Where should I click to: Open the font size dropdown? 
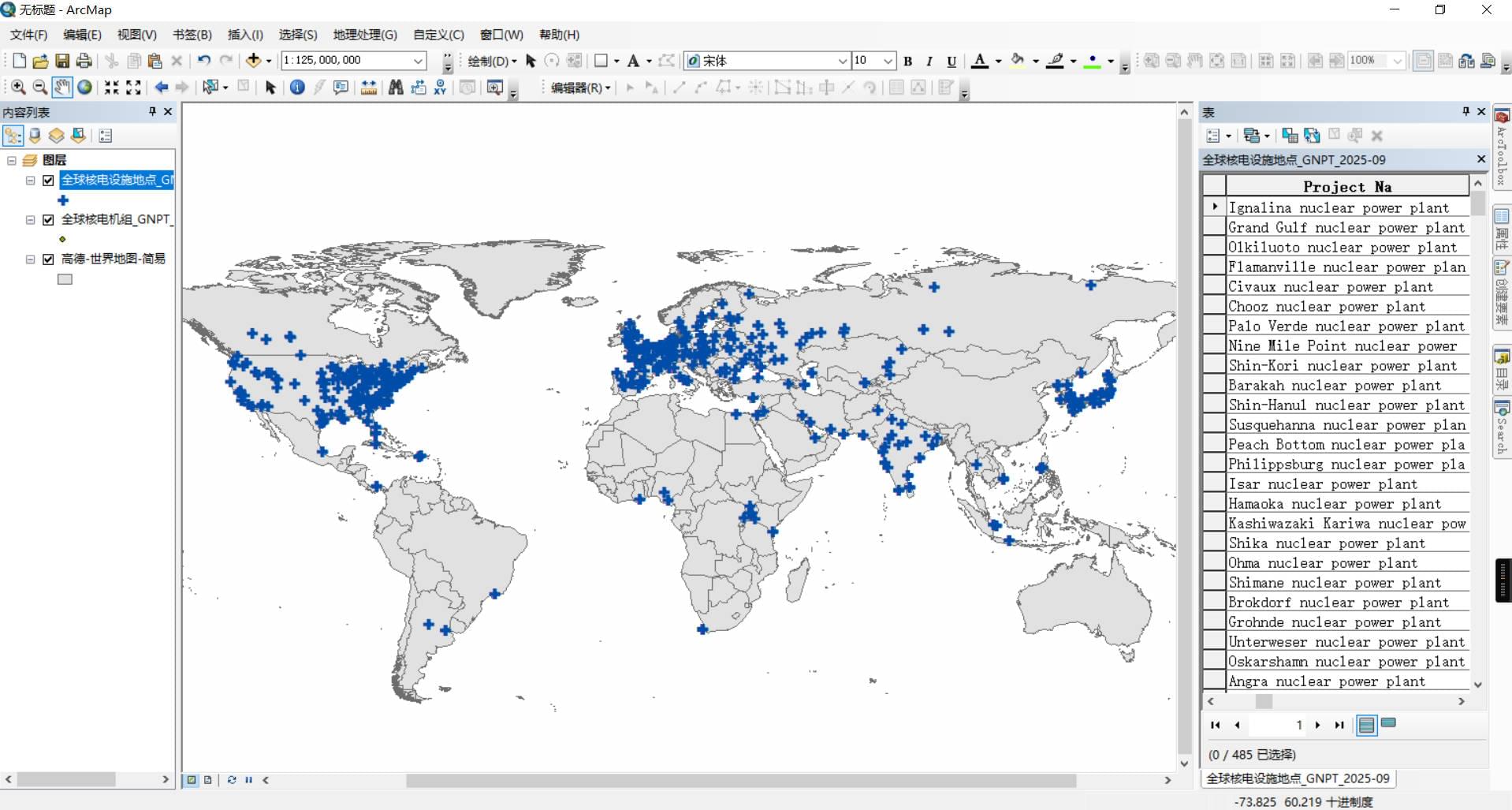pyautogui.click(x=888, y=61)
